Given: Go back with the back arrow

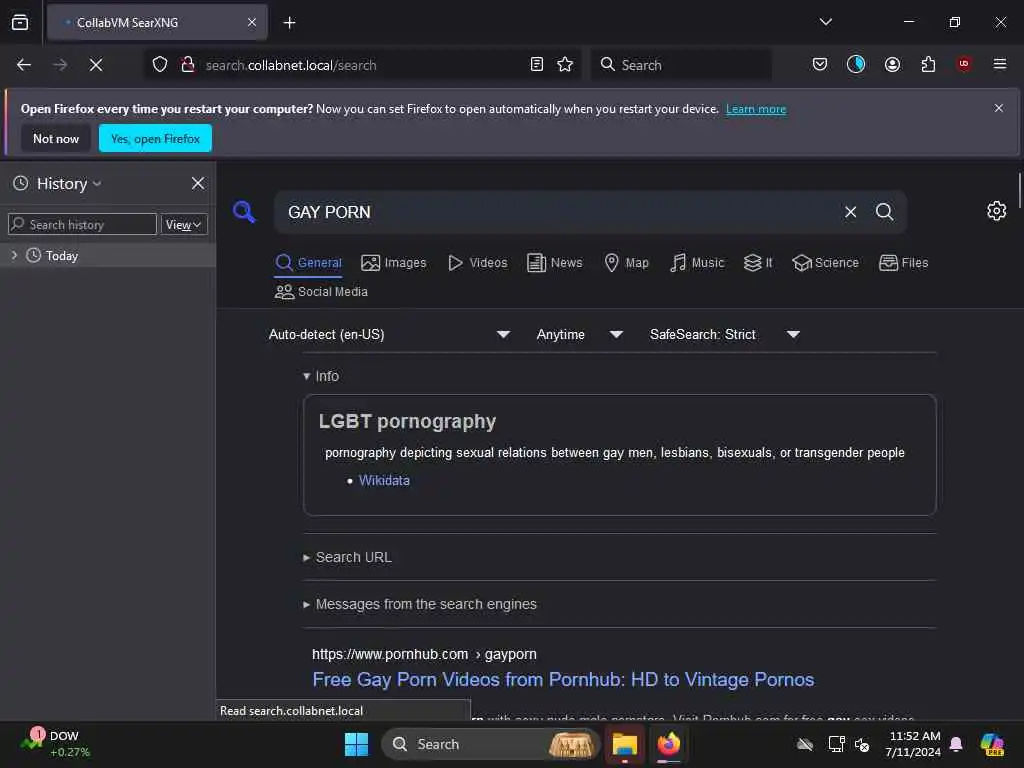Looking at the screenshot, I should coord(24,65).
